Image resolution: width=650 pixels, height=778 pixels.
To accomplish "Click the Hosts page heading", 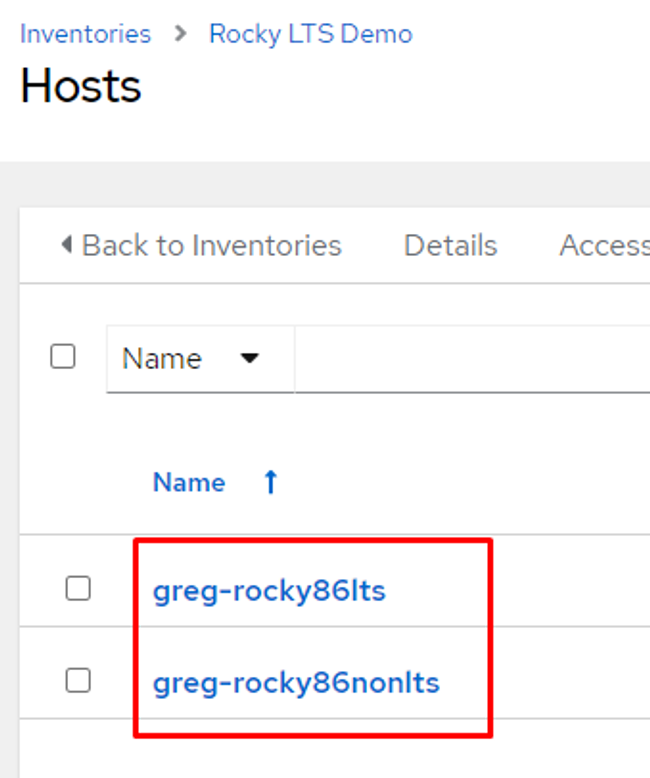I will tap(81, 86).
